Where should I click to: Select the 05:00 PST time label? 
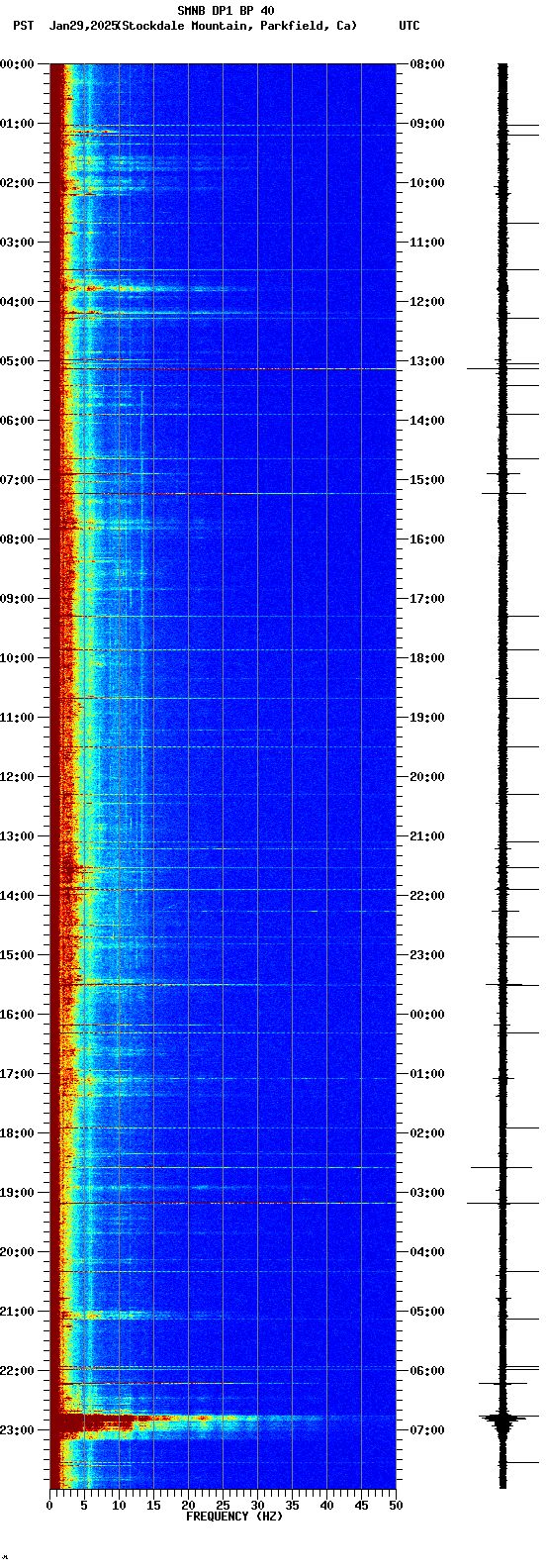17,361
